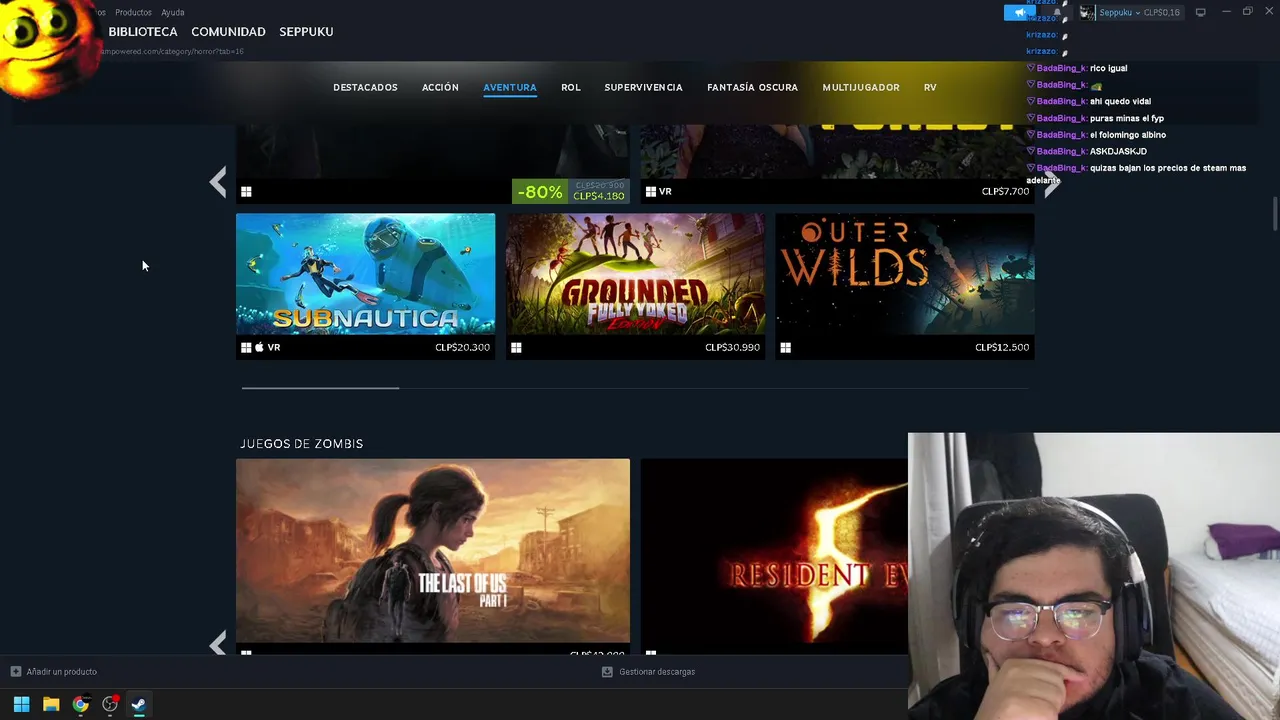Open the Ayuda menu
1280x720 pixels.
(x=173, y=12)
